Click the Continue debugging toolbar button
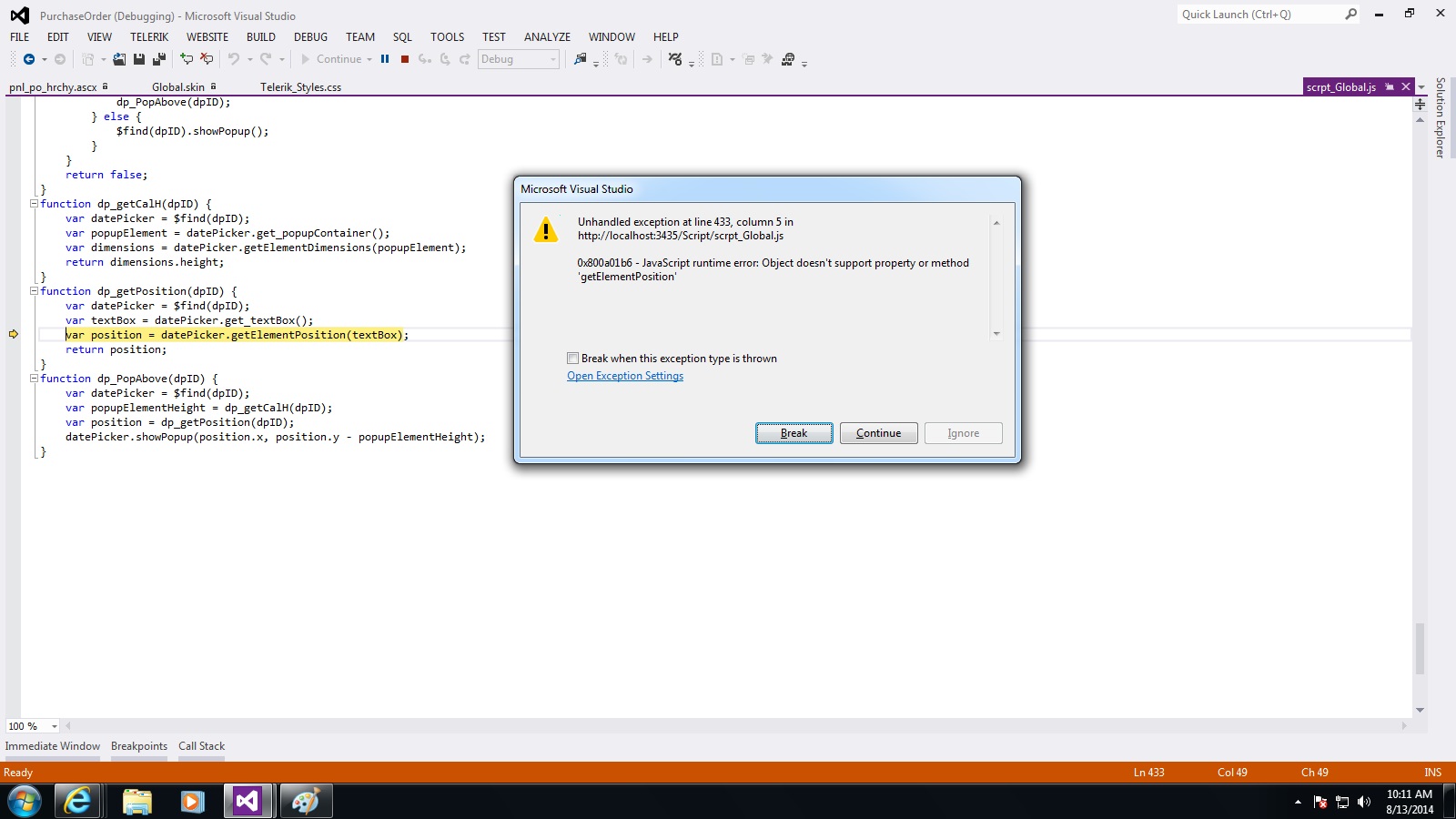 332,59
